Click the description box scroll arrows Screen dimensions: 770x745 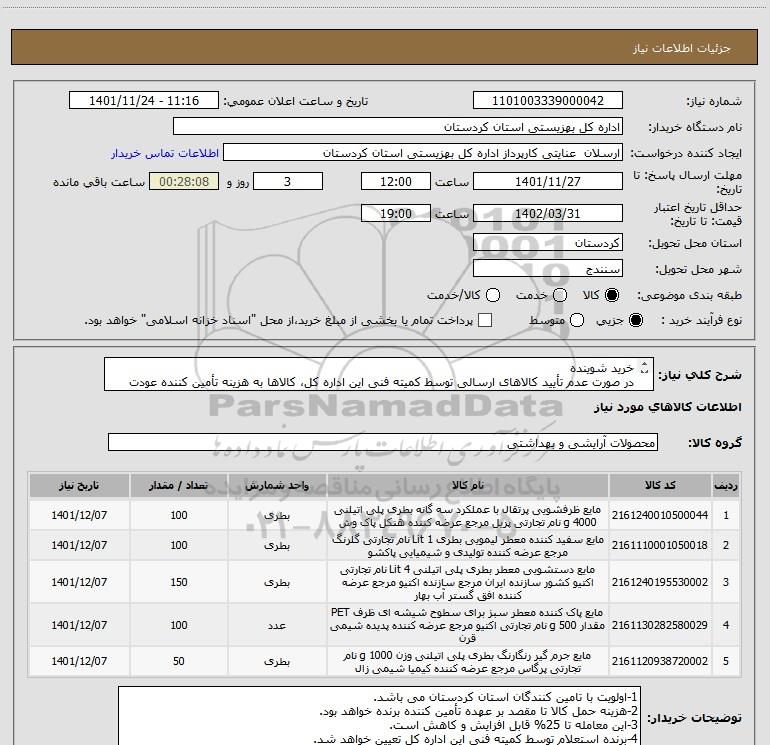coord(645,368)
